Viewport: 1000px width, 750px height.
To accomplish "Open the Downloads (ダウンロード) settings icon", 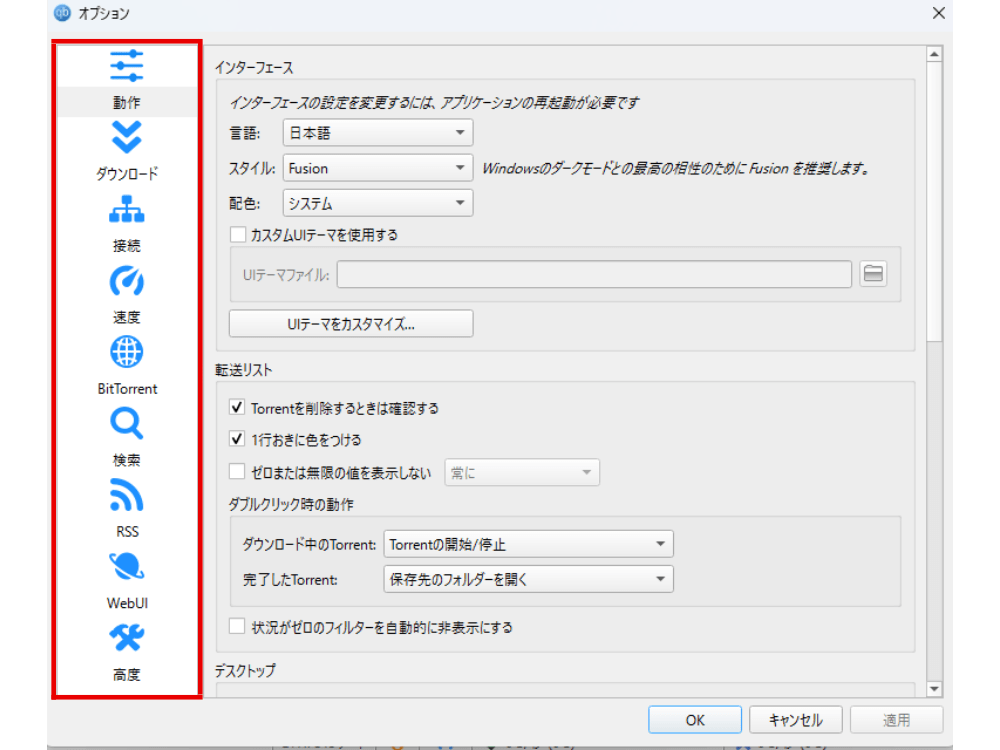I will point(127,137).
